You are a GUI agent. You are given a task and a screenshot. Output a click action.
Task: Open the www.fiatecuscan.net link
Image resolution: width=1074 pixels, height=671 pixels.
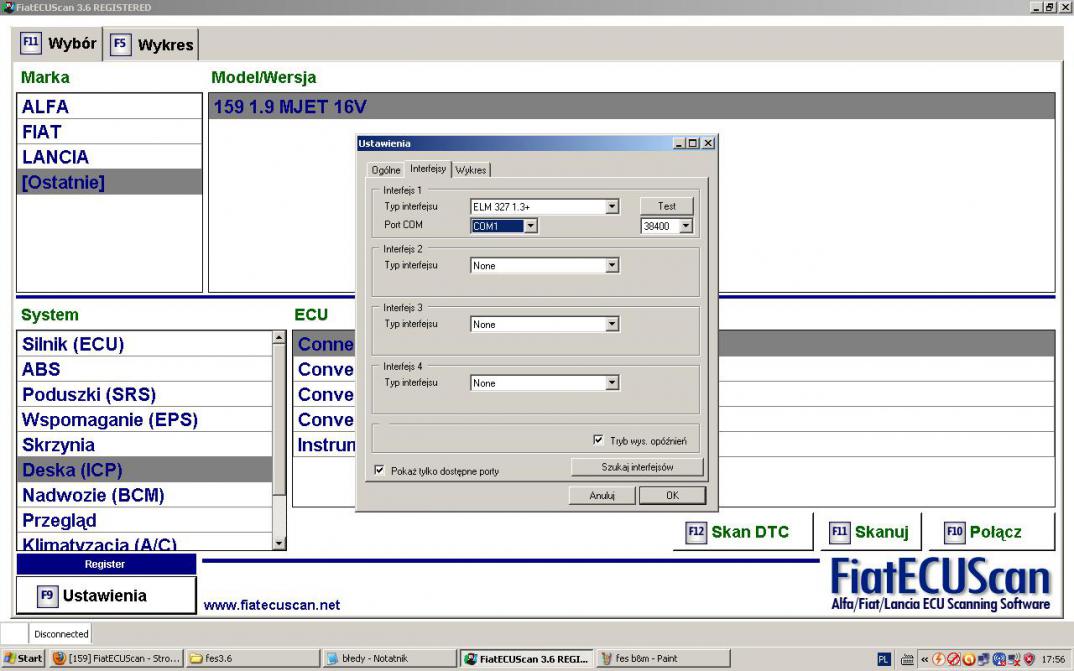click(x=272, y=605)
